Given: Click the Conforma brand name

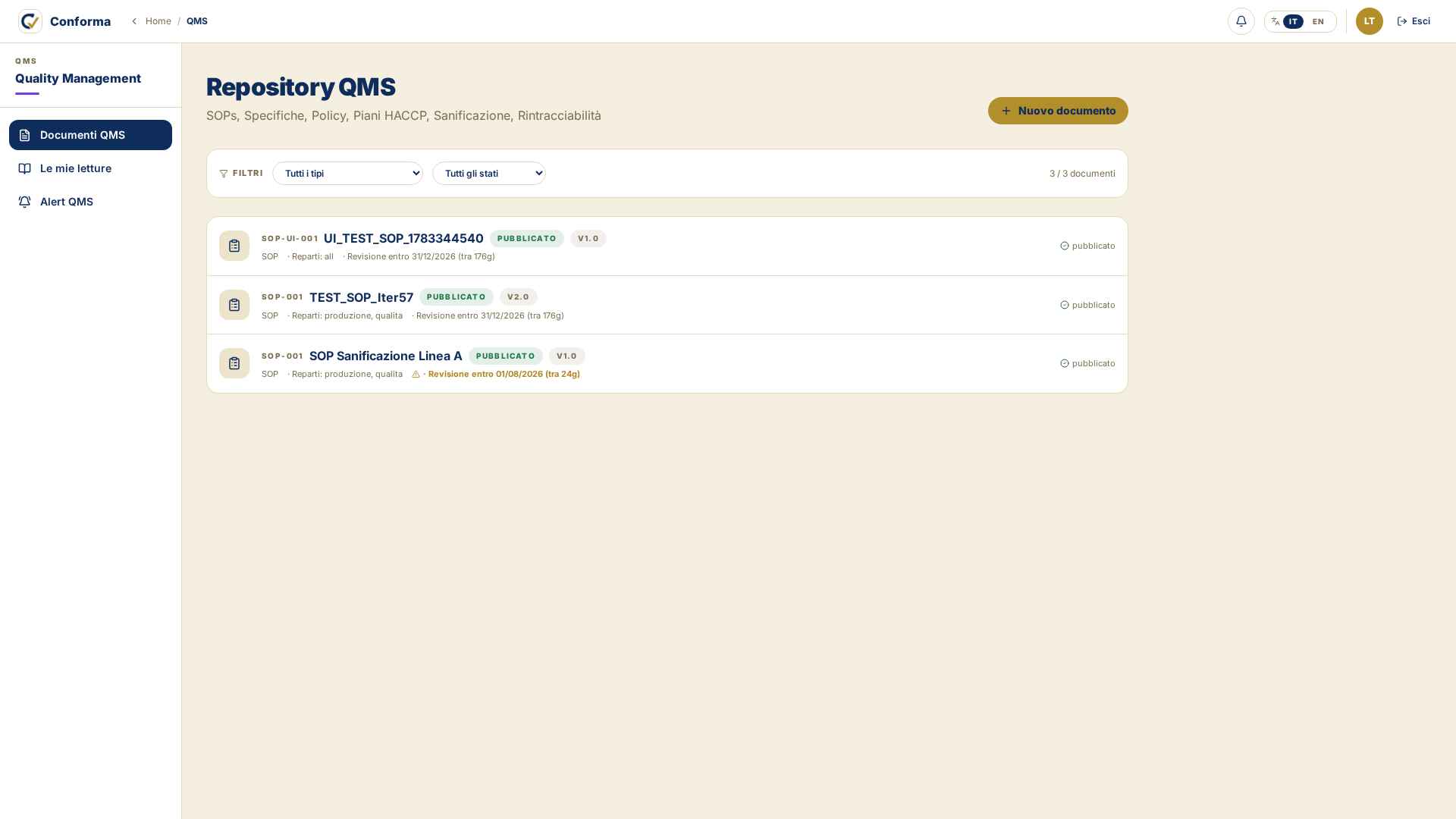Looking at the screenshot, I should 80,21.
